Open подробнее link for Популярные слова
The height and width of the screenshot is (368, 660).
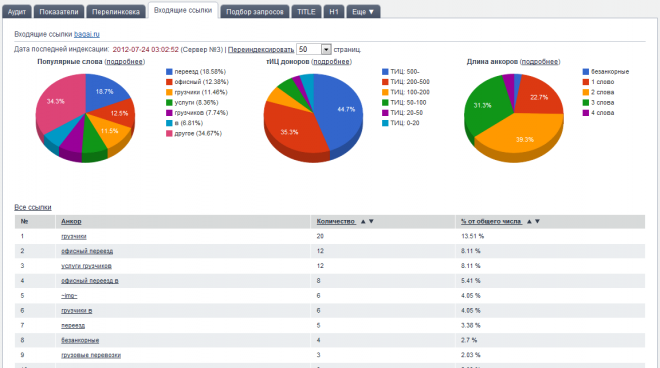click(125, 62)
